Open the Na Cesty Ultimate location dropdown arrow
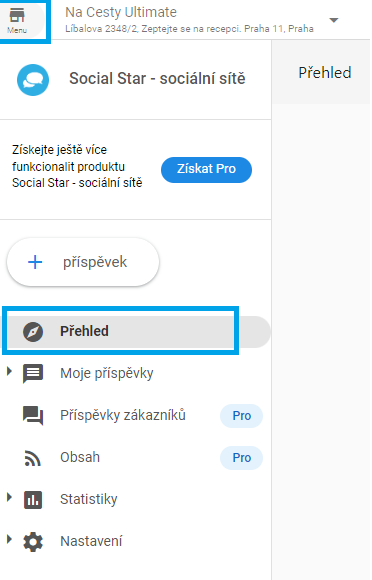The image size is (372, 580). (334, 20)
